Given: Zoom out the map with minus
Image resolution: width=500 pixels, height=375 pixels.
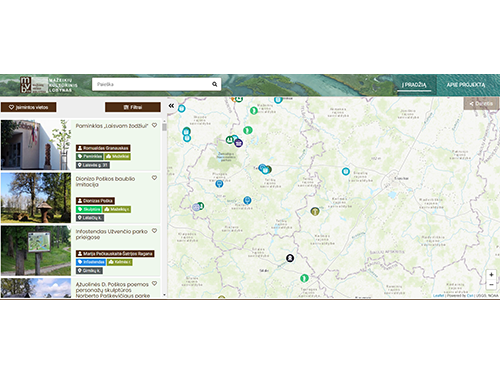Looking at the screenshot, I should click(491, 284).
